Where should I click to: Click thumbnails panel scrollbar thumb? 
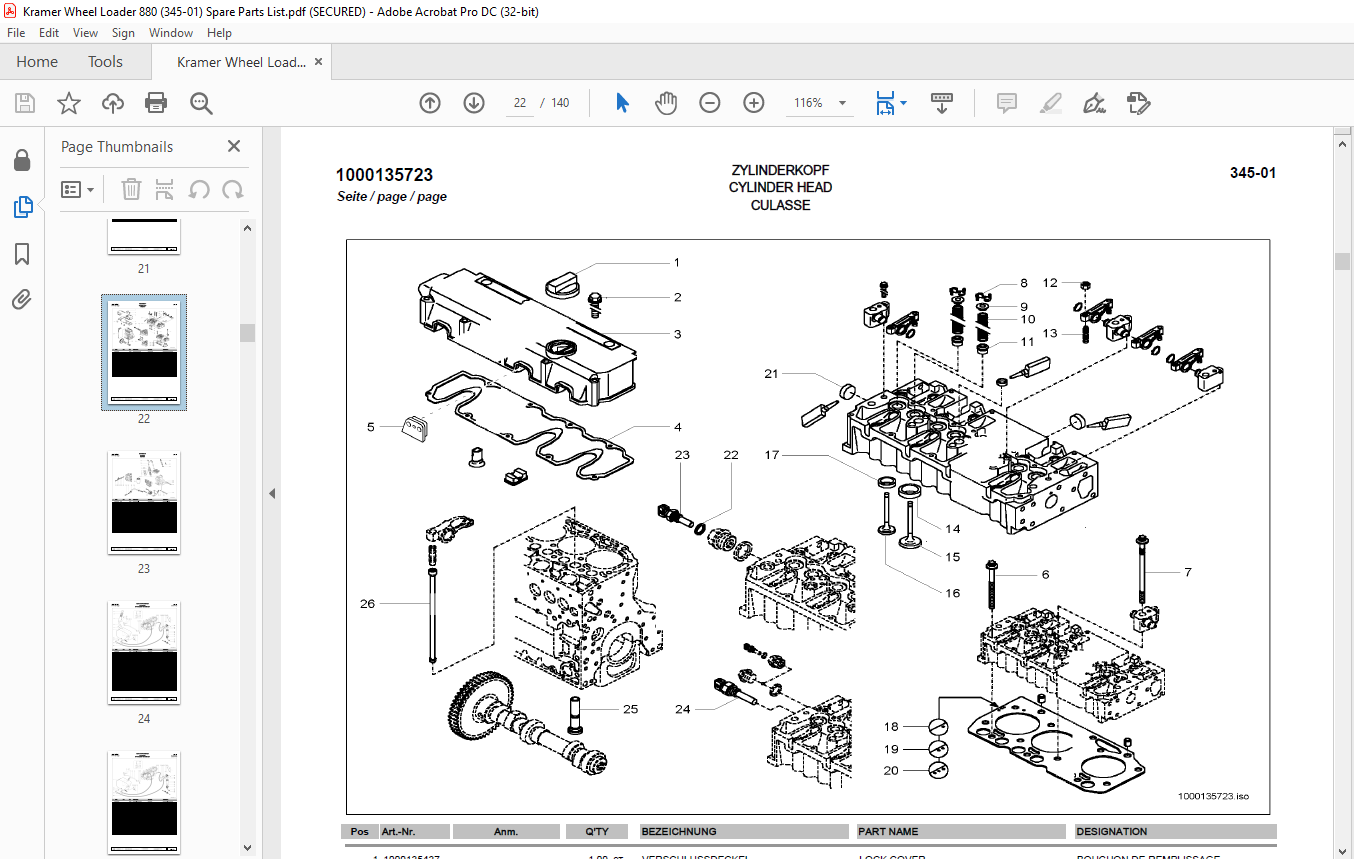coord(247,333)
